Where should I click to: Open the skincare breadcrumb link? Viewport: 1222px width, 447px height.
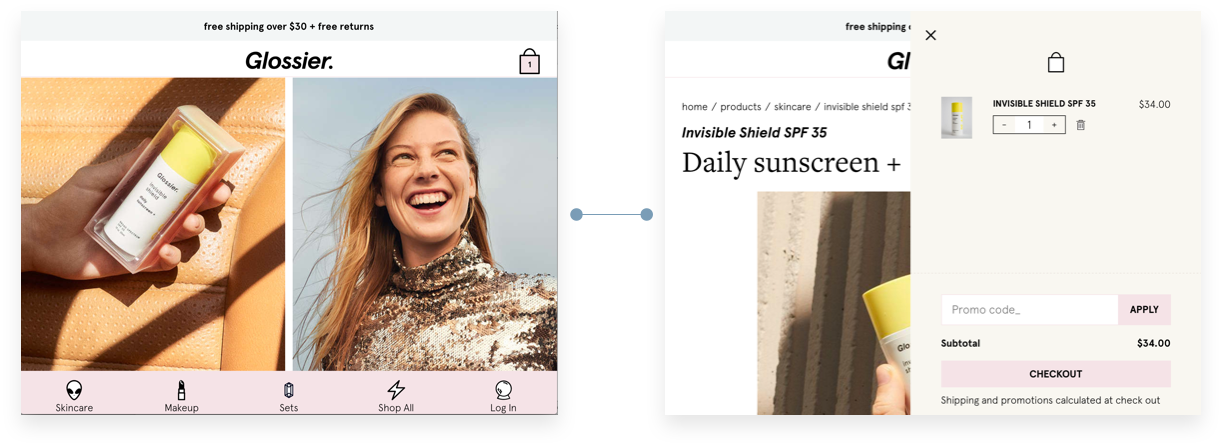tap(793, 107)
